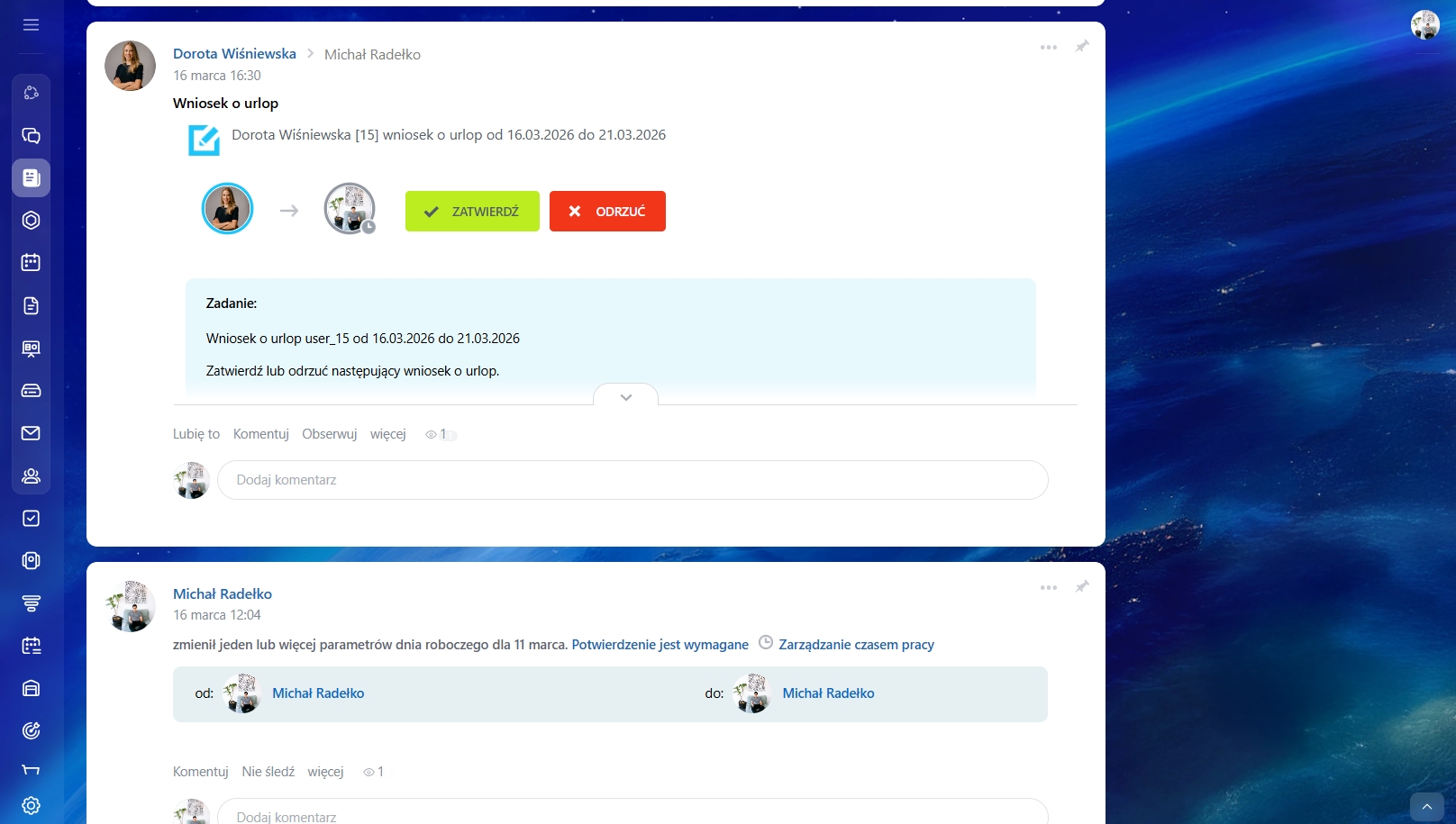Open 'więcej' options under leave request post
Viewport: 1456px width, 824px height.
point(387,434)
